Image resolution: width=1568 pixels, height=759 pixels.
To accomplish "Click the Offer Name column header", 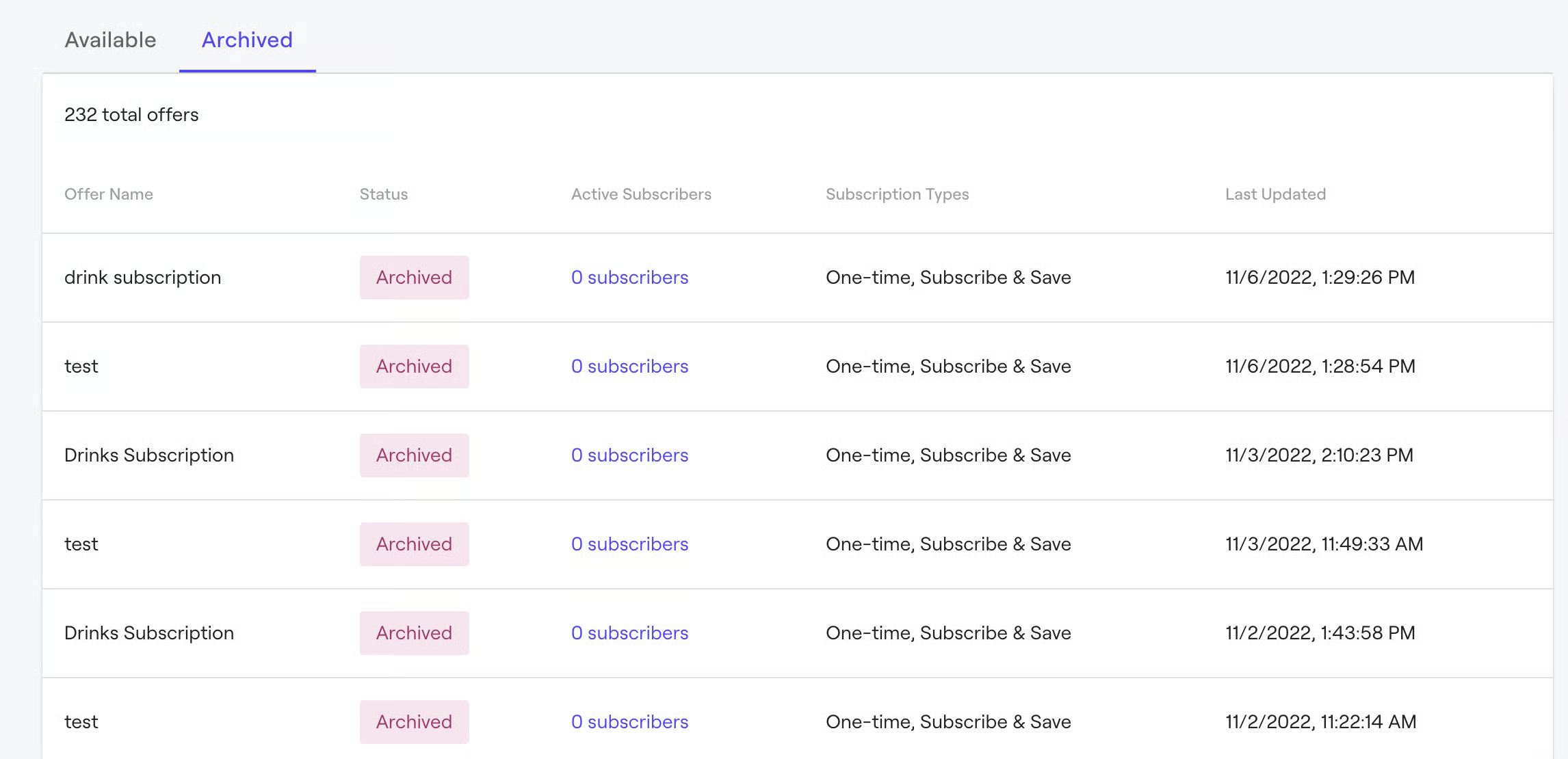I will (109, 194).
